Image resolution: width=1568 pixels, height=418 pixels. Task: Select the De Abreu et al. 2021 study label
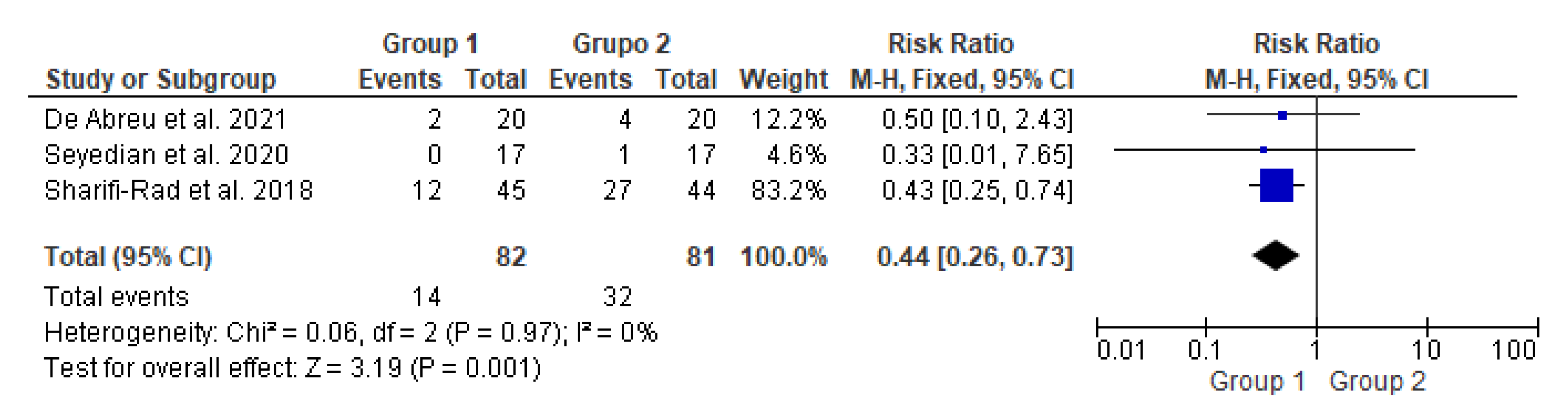[165, 119]
